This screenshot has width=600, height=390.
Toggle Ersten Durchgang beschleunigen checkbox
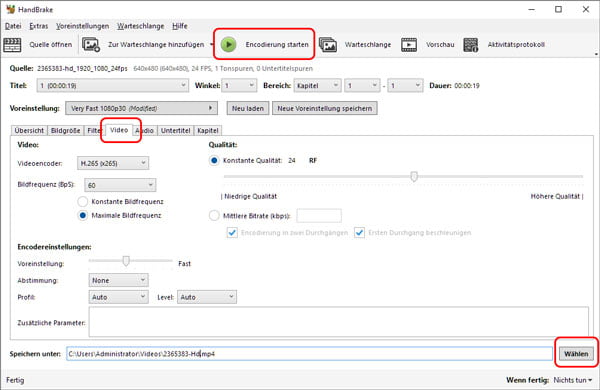[x=359, y=233]
